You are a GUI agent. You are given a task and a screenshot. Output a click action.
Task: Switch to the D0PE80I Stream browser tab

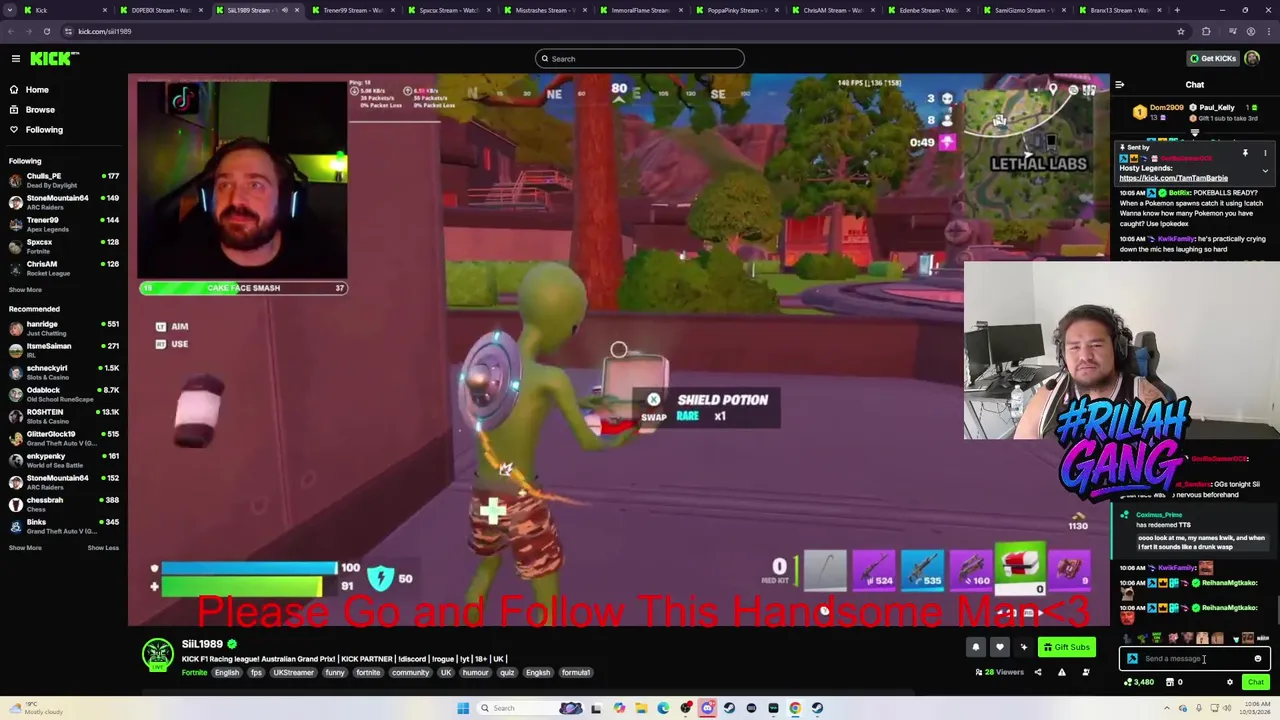[160, 10]
